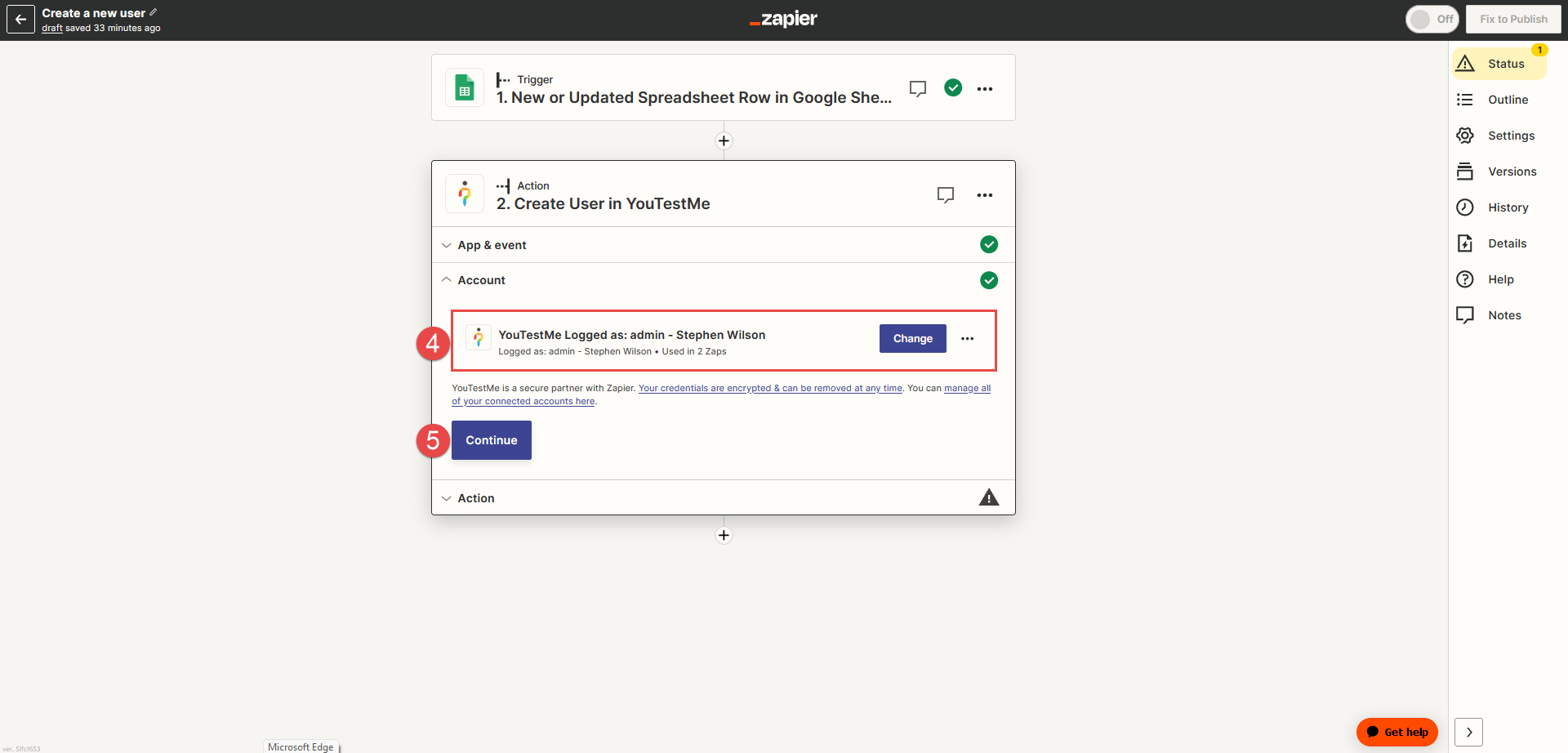Add a step after Create User action

tap(724, 535)
